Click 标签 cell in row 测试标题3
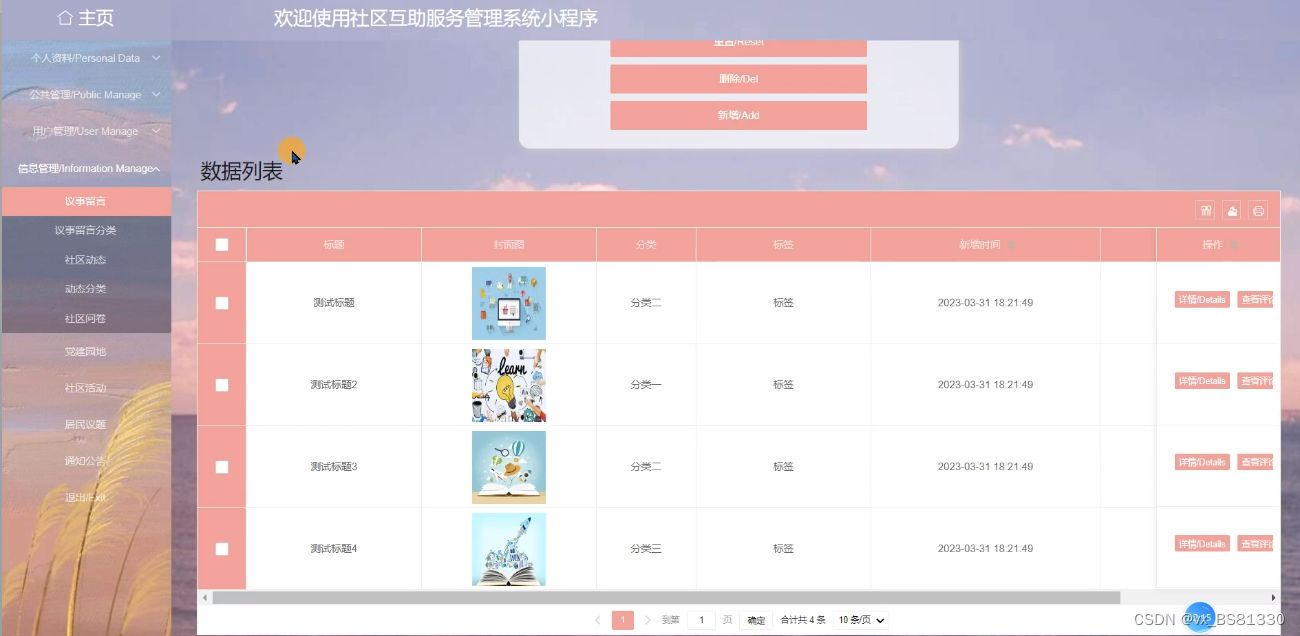This screenshot has height=636, width=1300. [783, 467]
